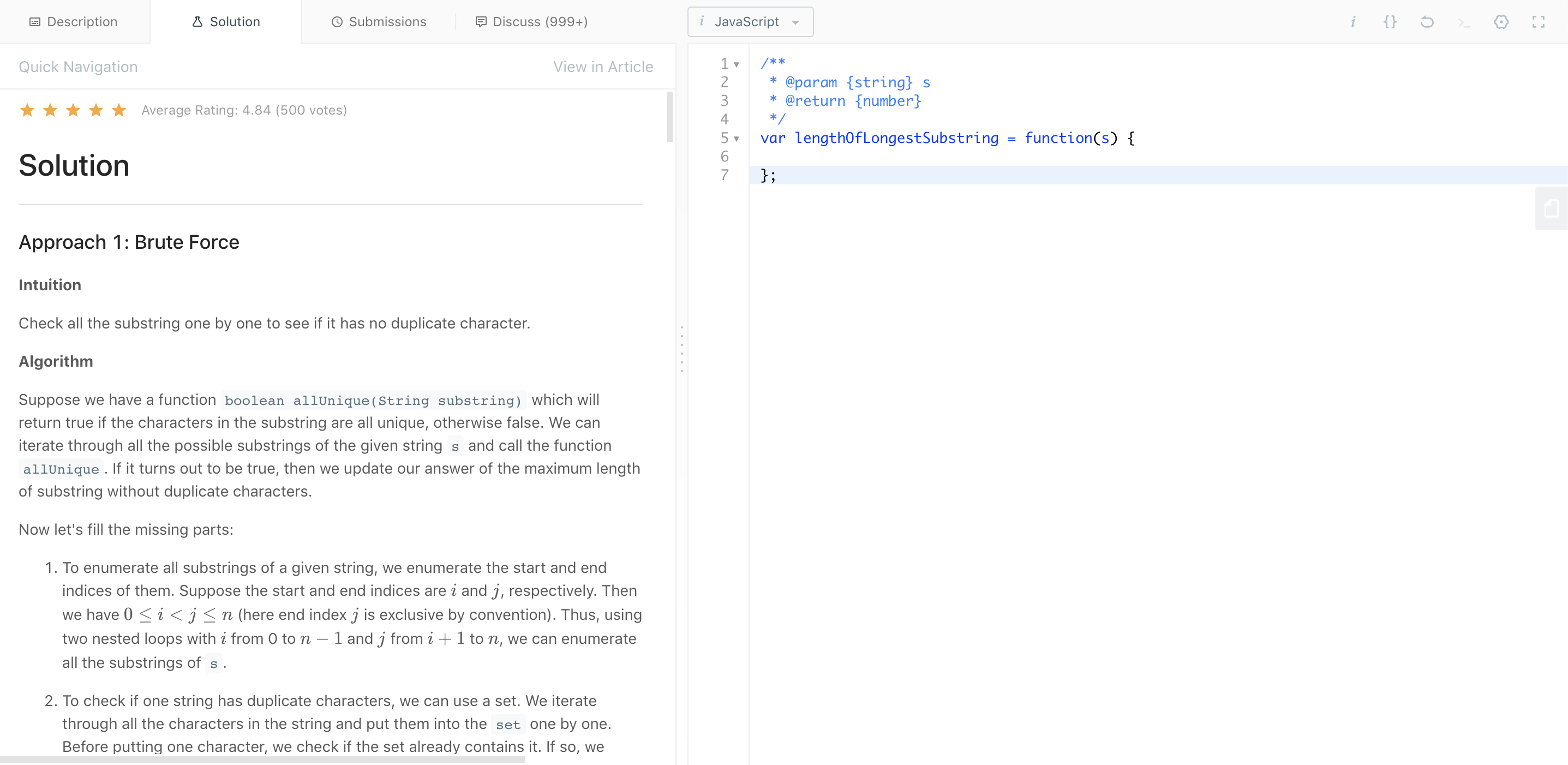Click the panel divider drag handle
This screenshot has height=765, width=1568.
[682, 349]
